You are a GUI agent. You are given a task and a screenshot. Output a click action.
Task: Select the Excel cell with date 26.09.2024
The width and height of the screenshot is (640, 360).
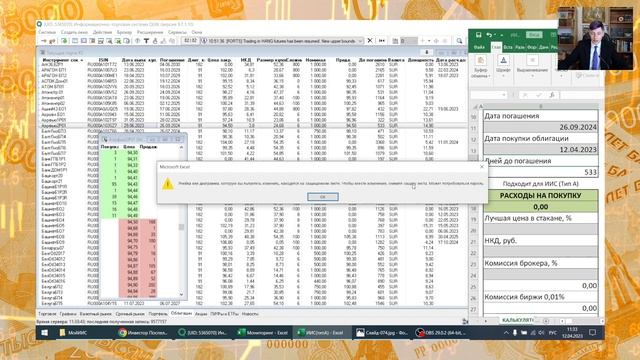pyautogui.click(x=541, y=127)
